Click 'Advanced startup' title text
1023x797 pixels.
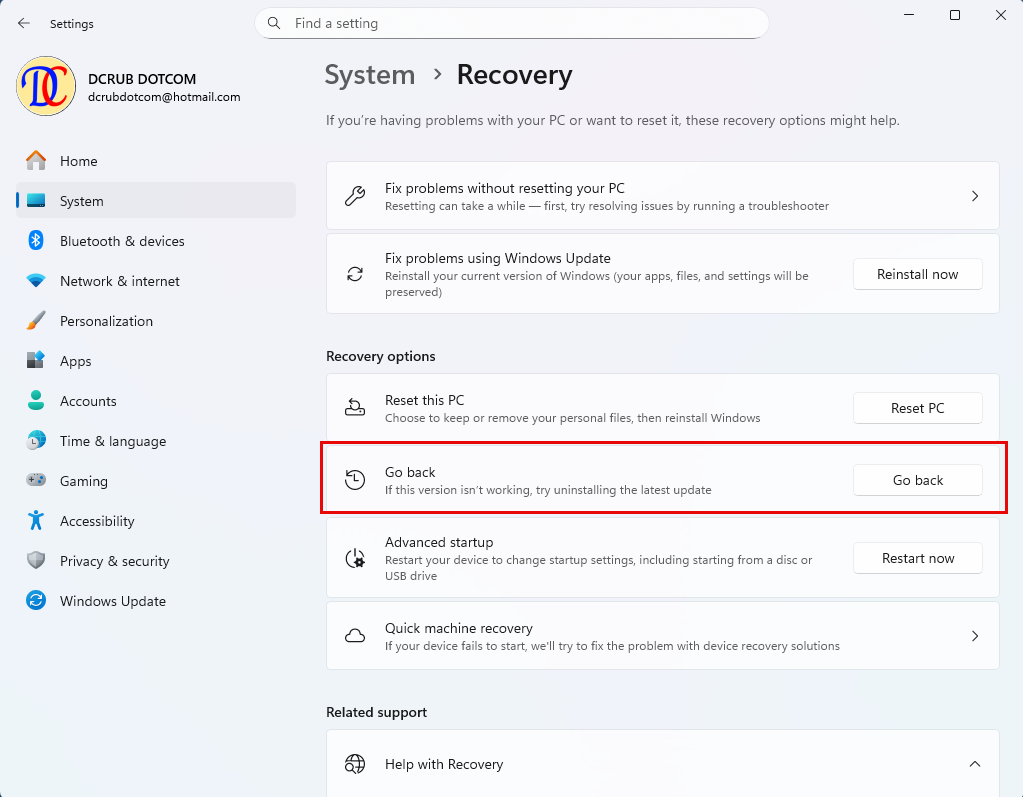click(x=439, y=542)
